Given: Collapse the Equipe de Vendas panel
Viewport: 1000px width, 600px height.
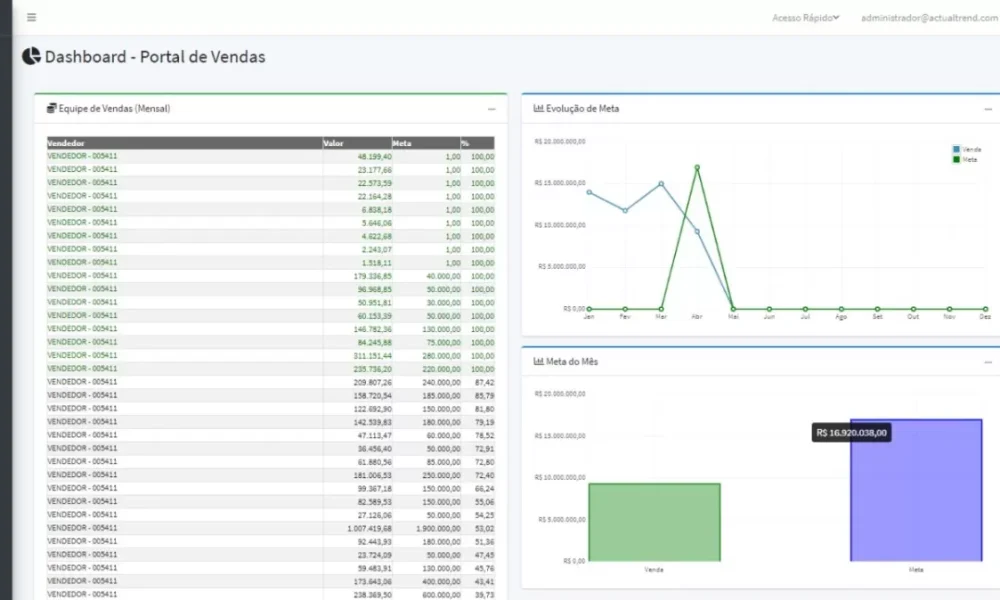Looking at the screenshot, I should (x=492, y=109).
